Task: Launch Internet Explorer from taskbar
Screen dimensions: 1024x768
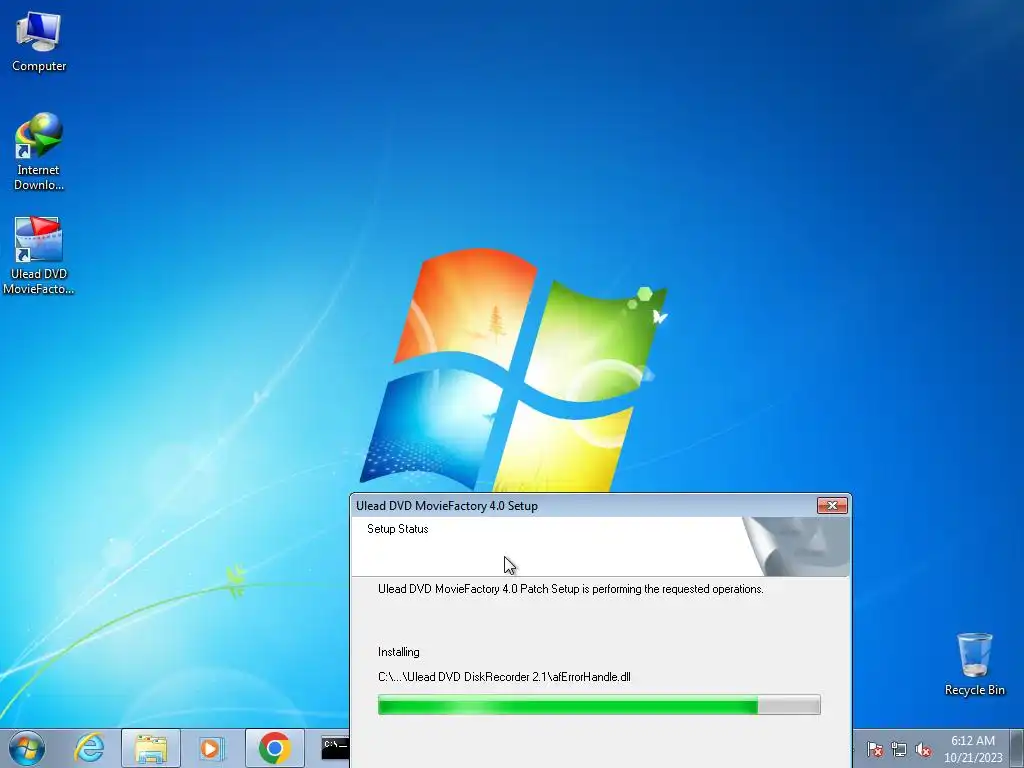Action: pyautogui.click(x=89, y=748)
